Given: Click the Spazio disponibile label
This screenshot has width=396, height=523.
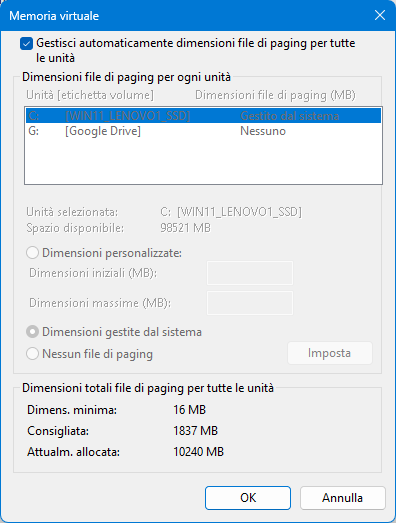Looking at the screenshot, I should click(x=75, y=228).
